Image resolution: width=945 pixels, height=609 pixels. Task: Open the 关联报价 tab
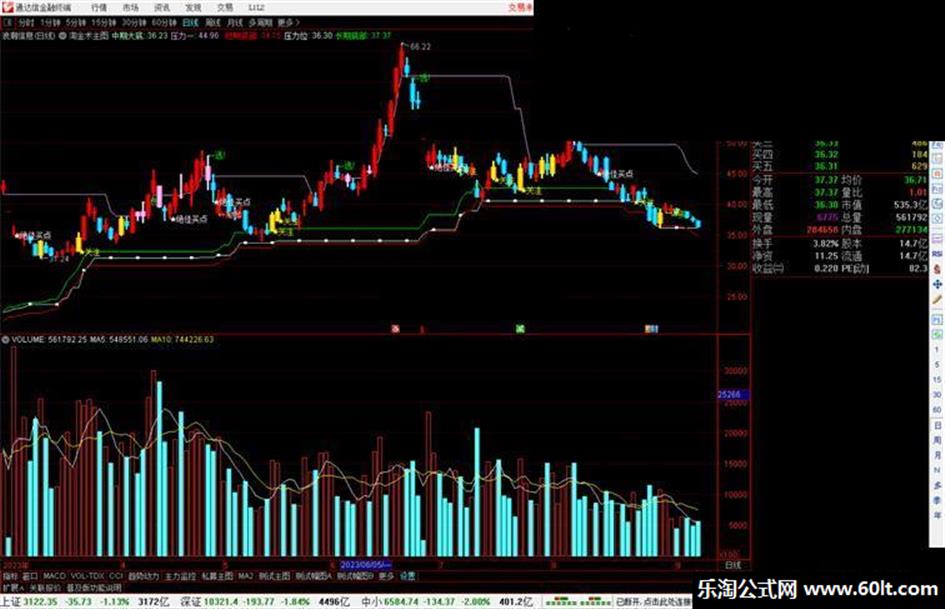tap(45, 588)
